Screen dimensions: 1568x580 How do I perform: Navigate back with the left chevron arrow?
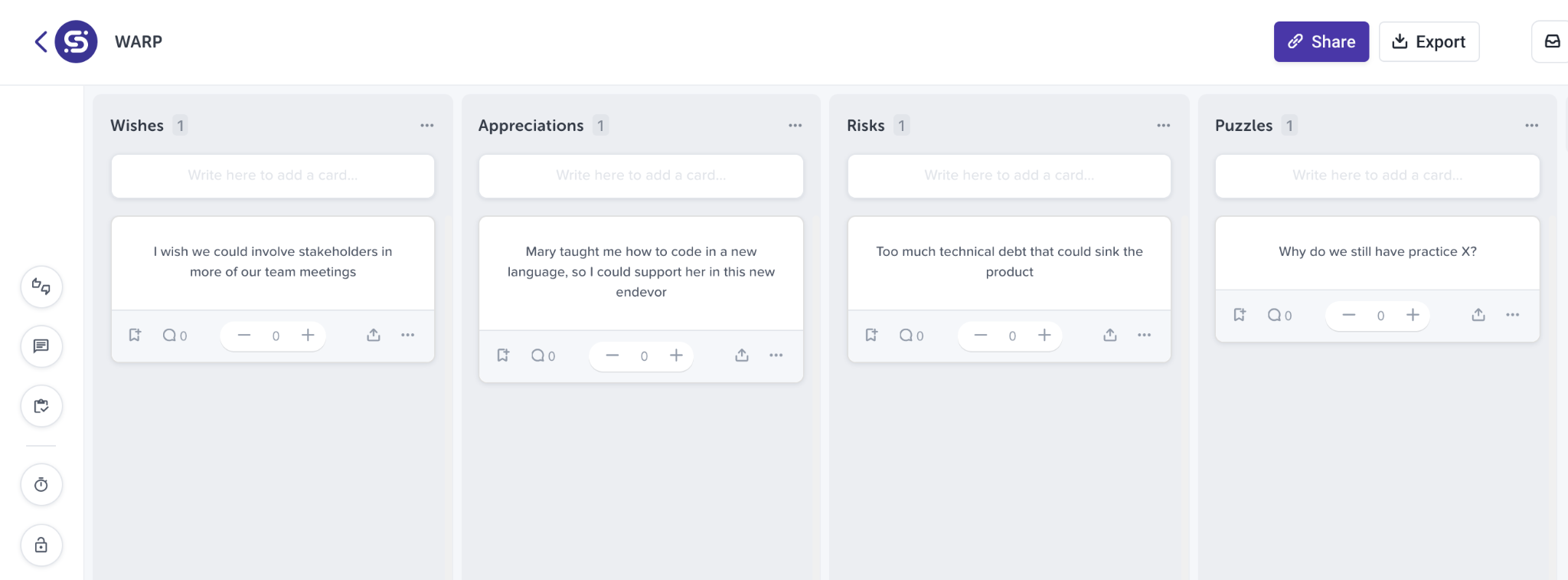[40, 41]
